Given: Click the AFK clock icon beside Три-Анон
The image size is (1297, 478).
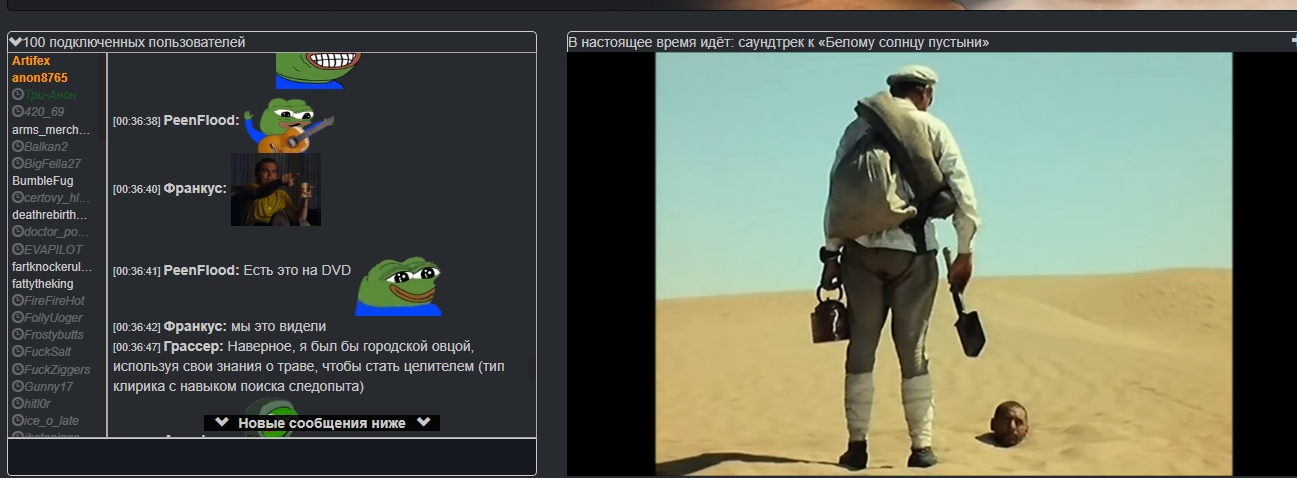Looking at the screenshot, I should coord(18,95).
